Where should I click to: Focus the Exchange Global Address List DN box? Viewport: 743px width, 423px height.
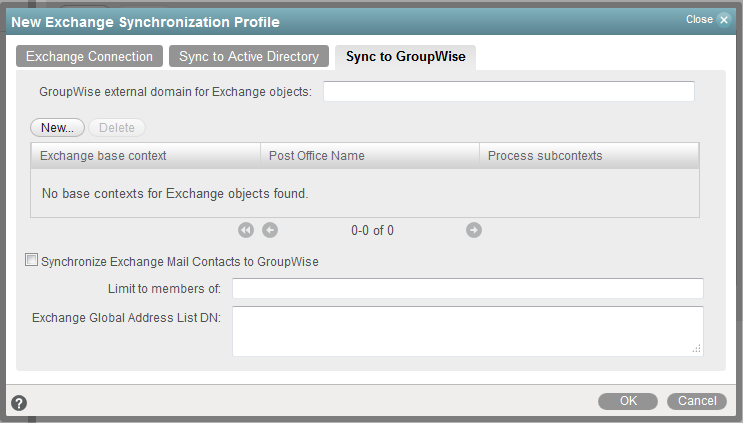click(x=467, y=330)
